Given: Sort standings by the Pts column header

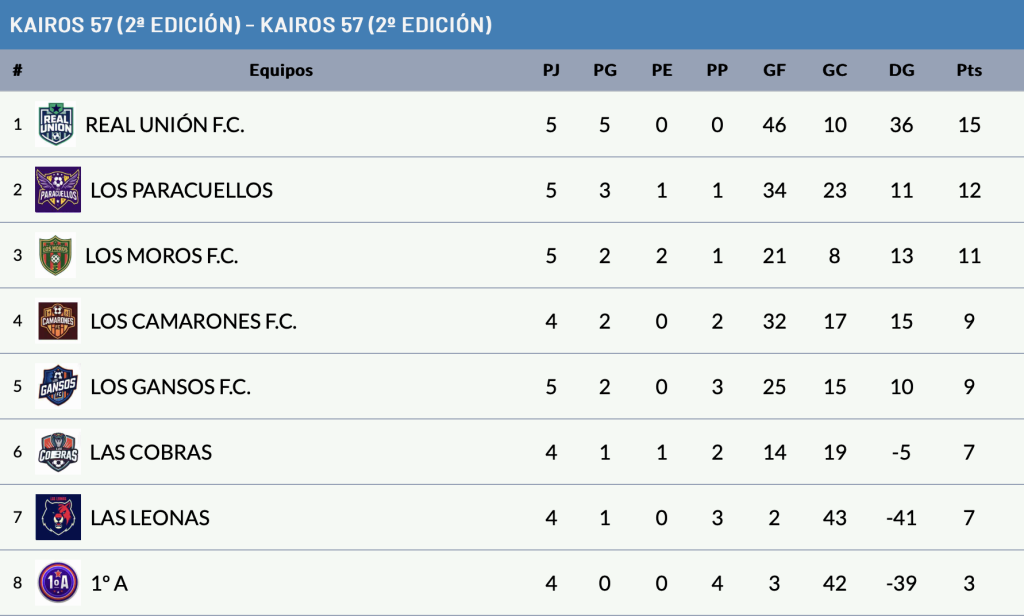Looking at the screenshot, I should click(x=968, y=70).
